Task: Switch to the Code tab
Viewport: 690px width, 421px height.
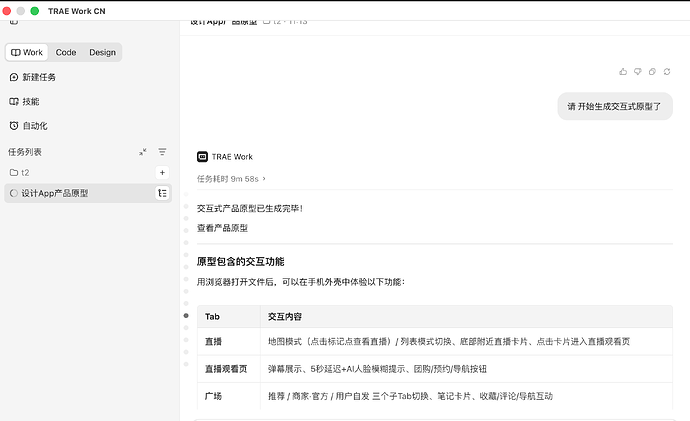Action: tap(66, 52)
